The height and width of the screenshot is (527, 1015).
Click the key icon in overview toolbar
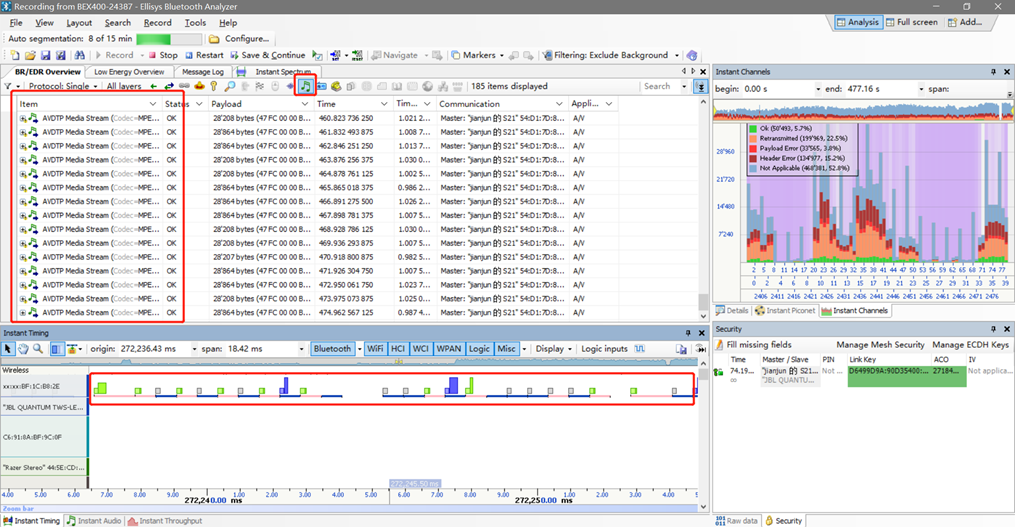point(214,86)
